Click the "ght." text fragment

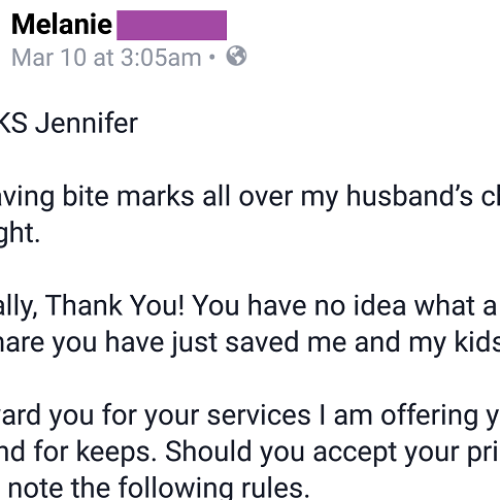coord(19,234)
